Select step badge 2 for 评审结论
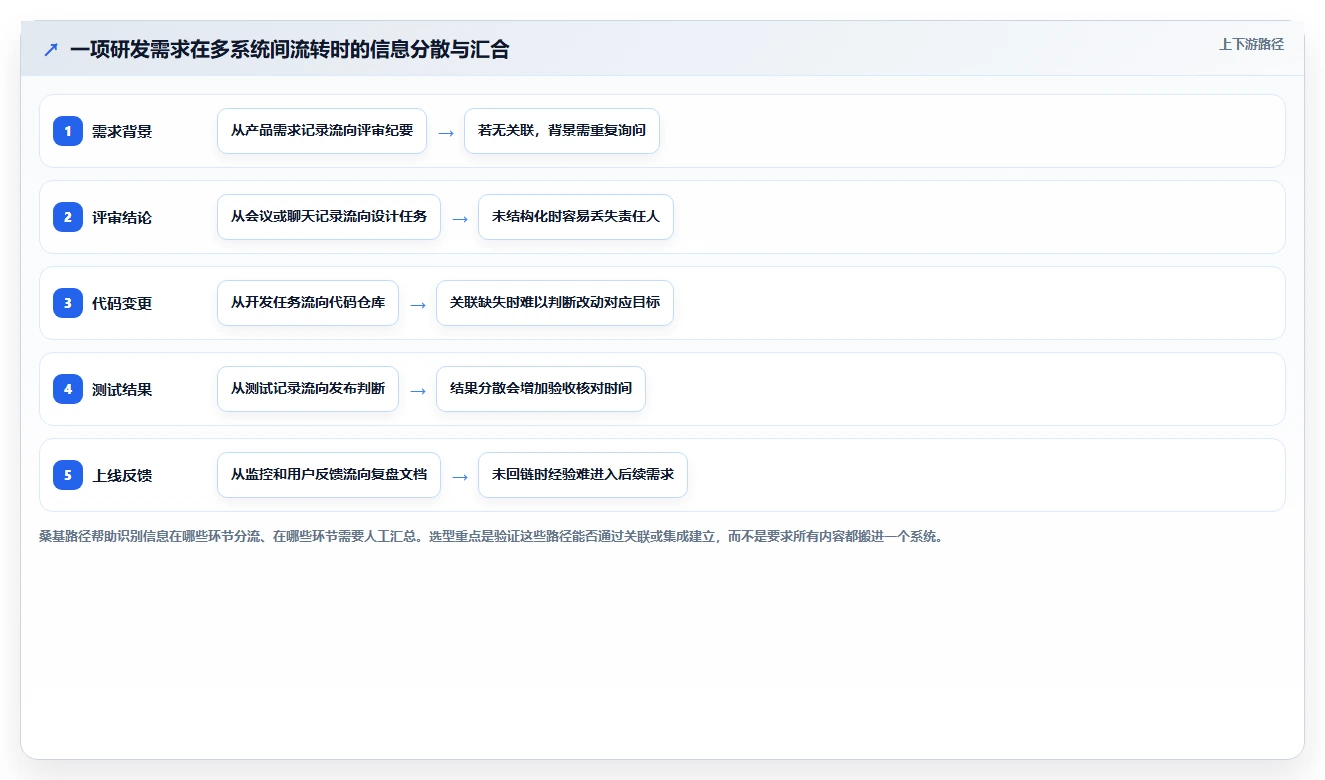The image size is (1325, 780). (68, 217)
